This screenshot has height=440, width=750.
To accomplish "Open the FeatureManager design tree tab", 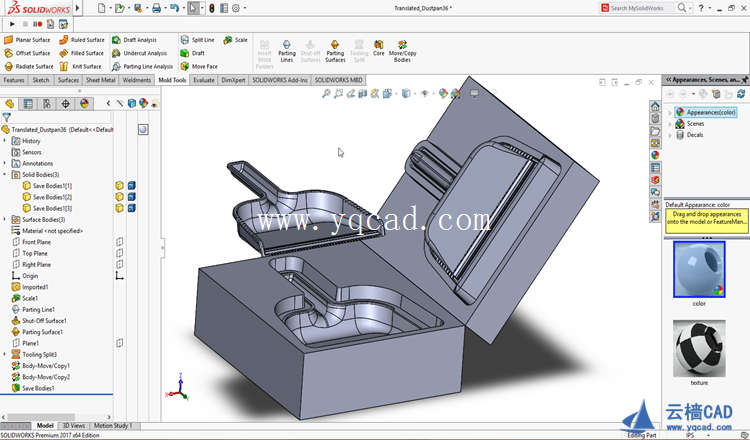I will point(10,104).
